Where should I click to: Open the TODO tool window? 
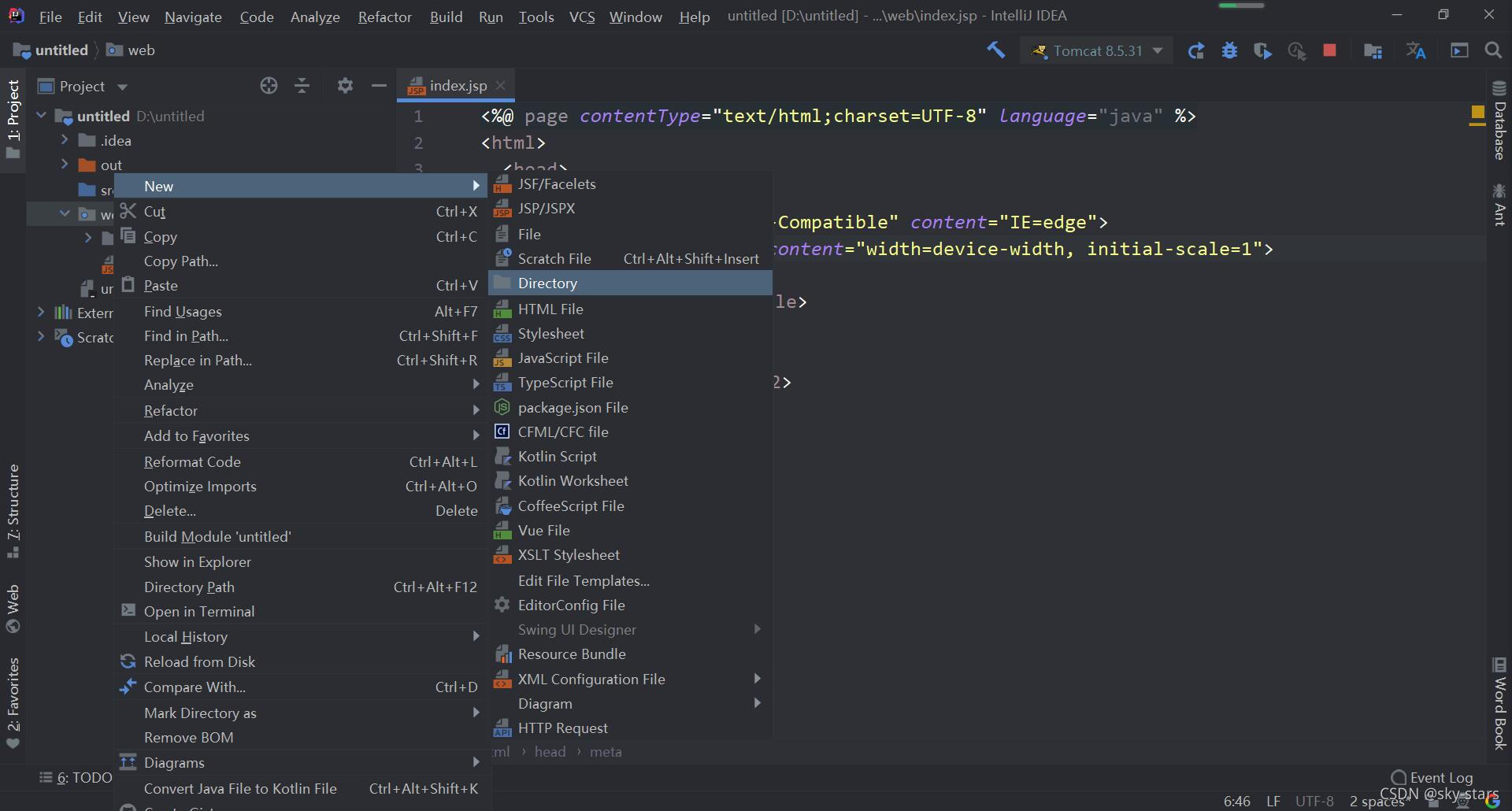pyautogui.click(x=76, y=778)
